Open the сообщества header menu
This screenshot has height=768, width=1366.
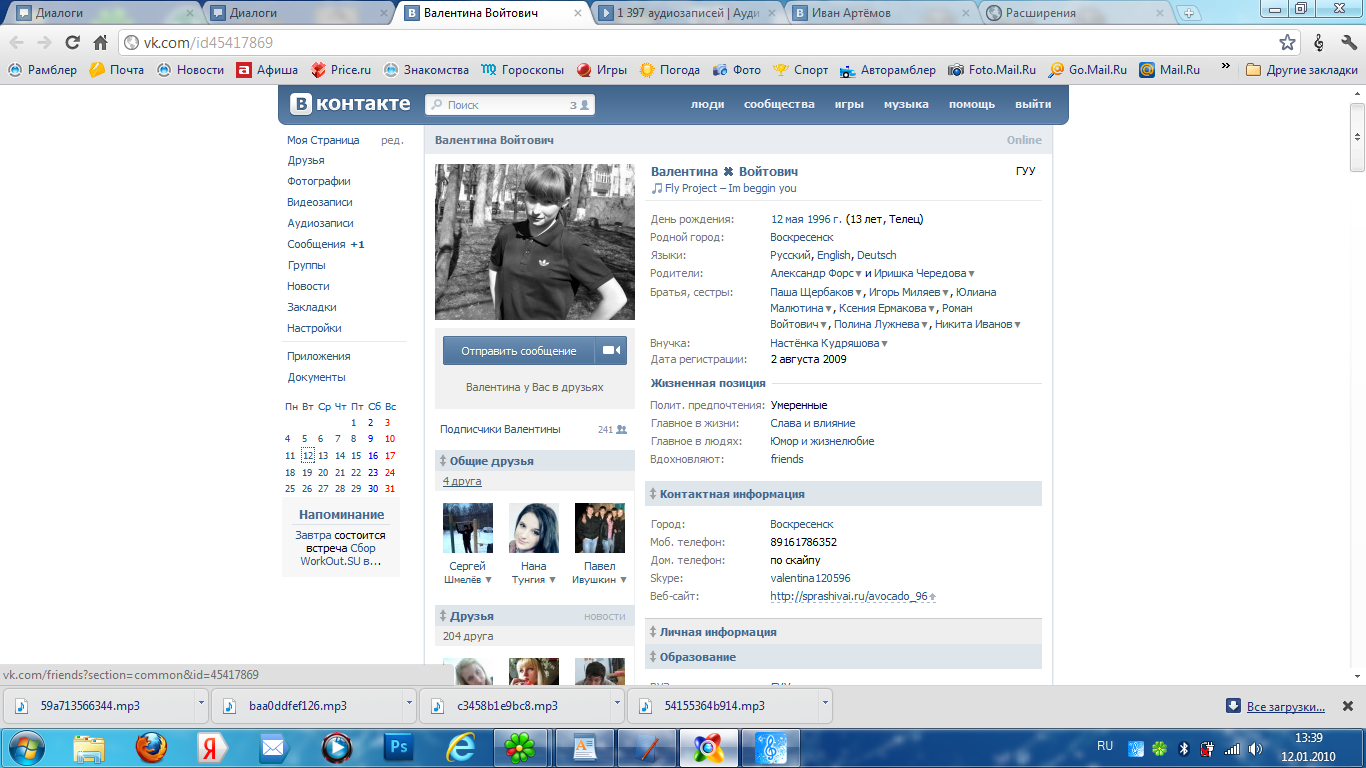(779, 104)
